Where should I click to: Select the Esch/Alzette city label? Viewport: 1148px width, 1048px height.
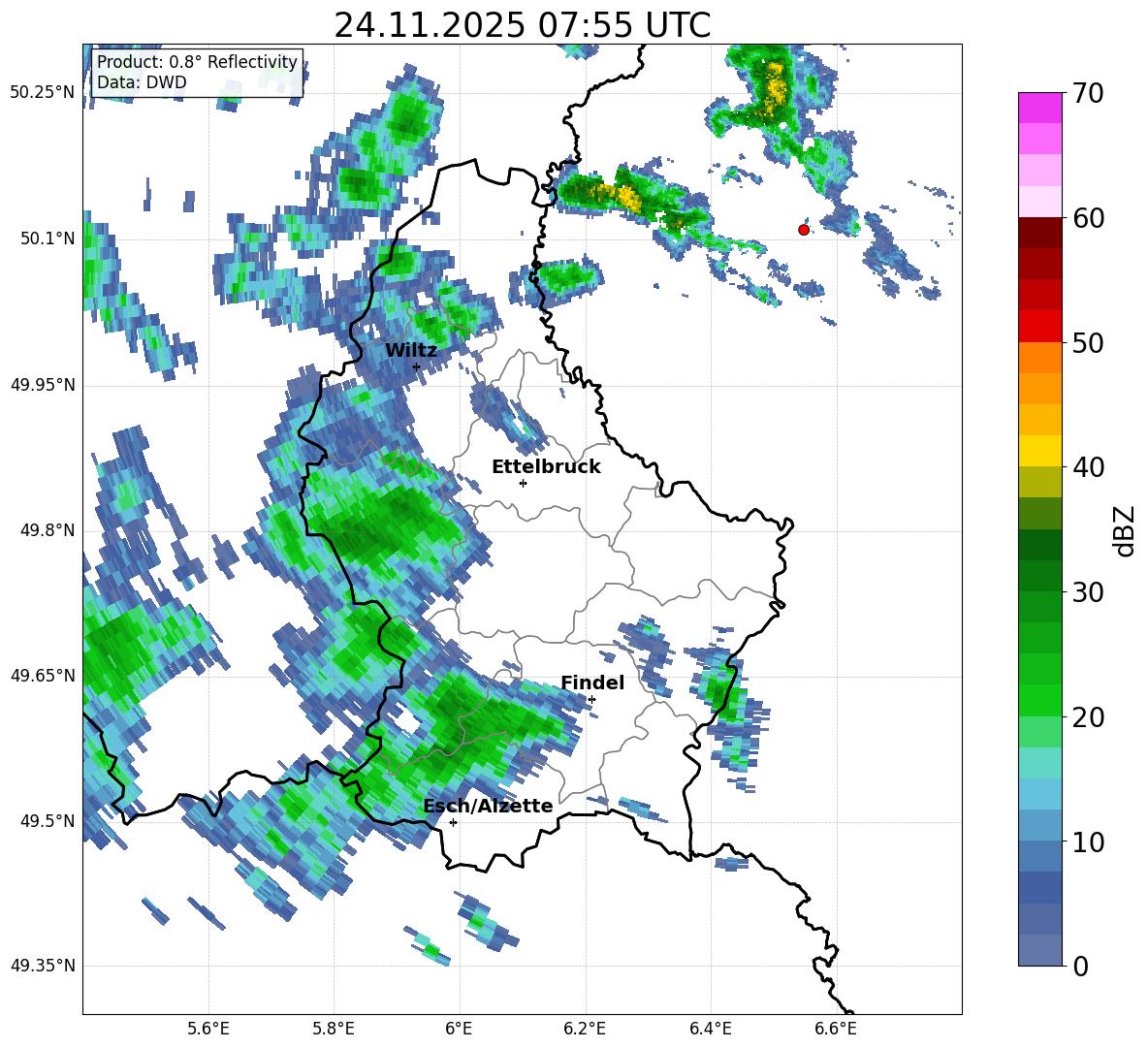[488, 807]
